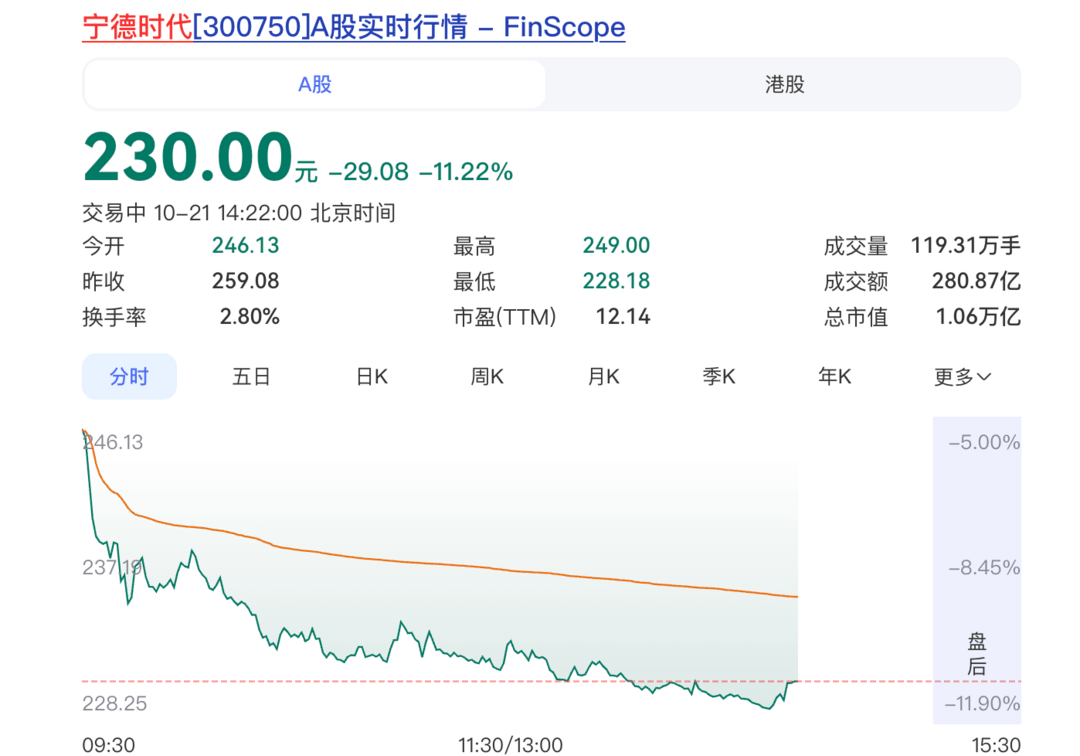
Task: Click the -11.22% percentage change
Action: [x=466, y=171]
